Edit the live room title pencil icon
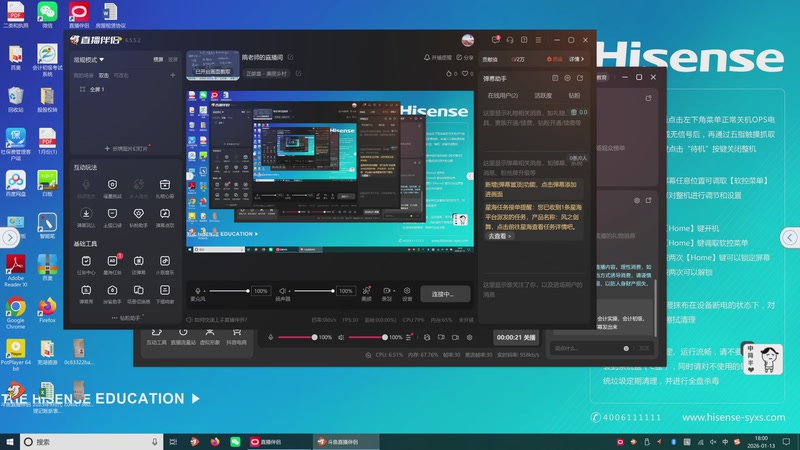The image size is (800, 450). [290, 57]
